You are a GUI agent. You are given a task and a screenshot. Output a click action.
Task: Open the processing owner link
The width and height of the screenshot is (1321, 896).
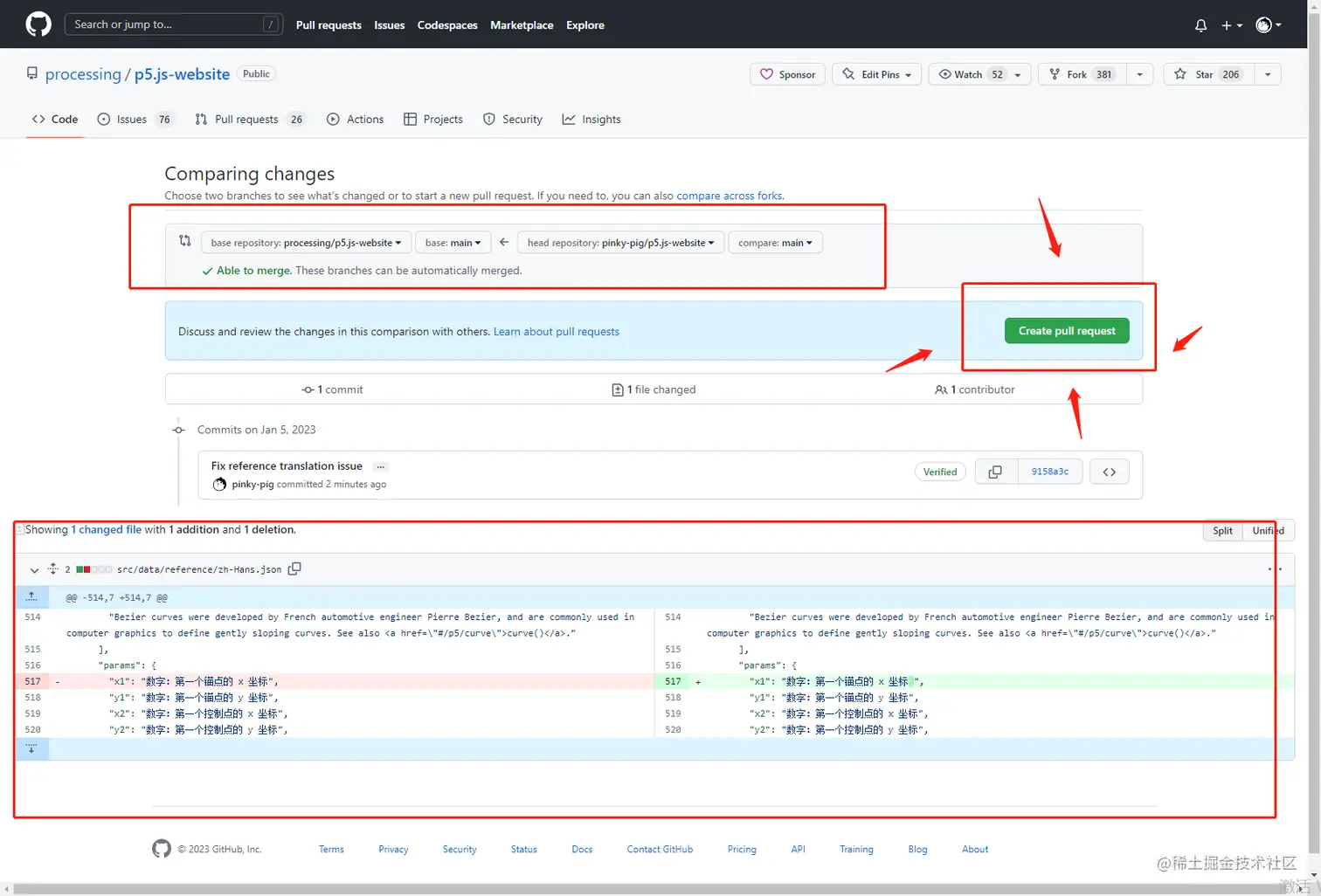83,74
